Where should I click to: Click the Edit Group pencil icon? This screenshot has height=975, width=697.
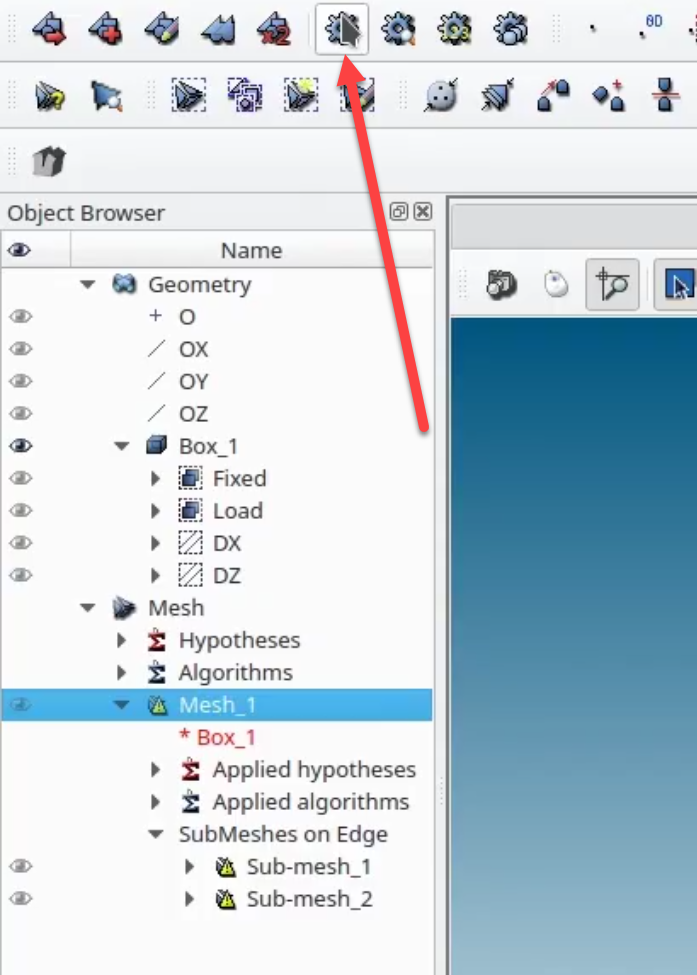[x=358, y=95]
